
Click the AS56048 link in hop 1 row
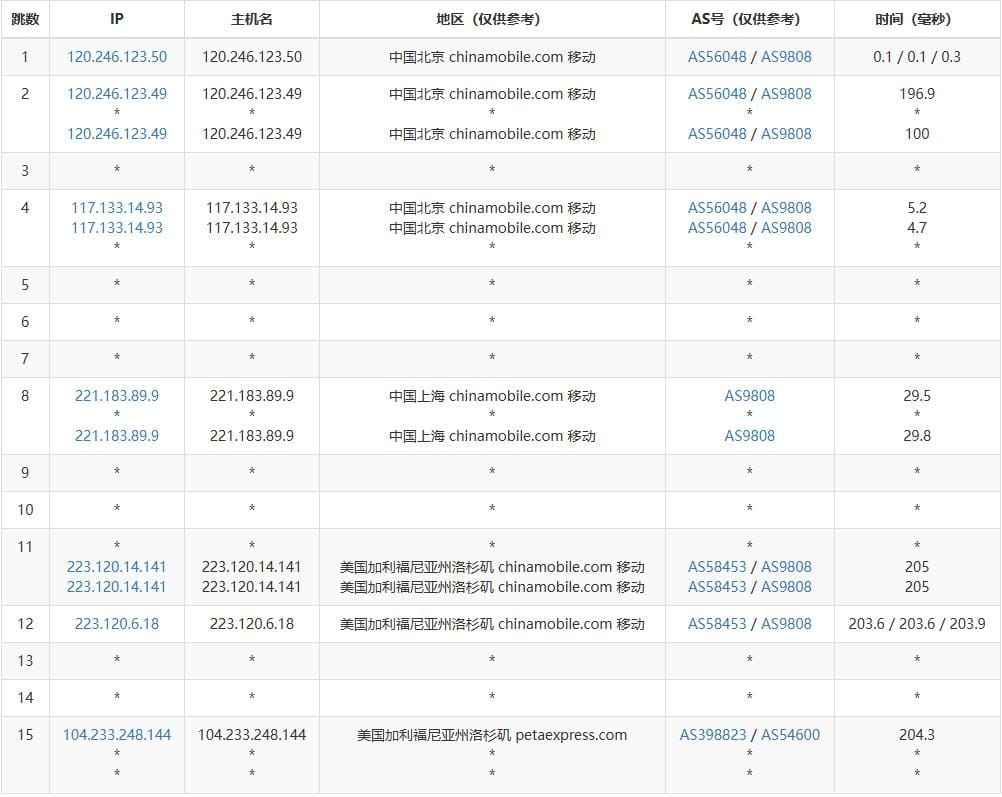tap(717, 57)
